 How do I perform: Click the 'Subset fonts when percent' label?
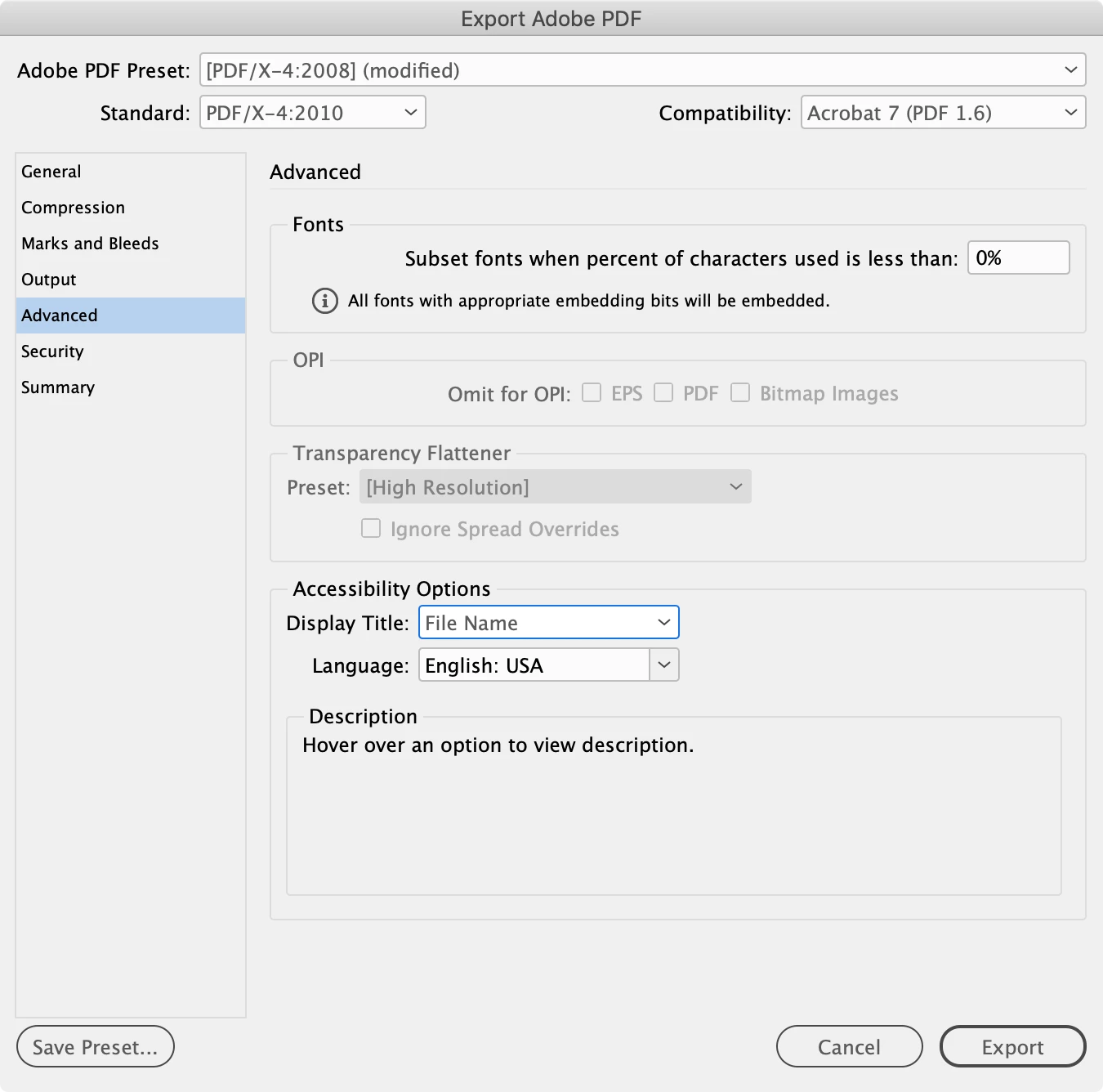coord(681,259)
